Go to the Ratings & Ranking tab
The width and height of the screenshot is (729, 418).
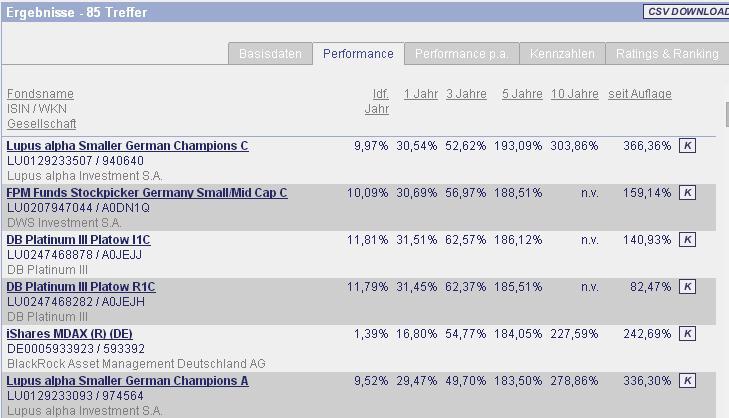pyautogui.click(x=667, y=54)
